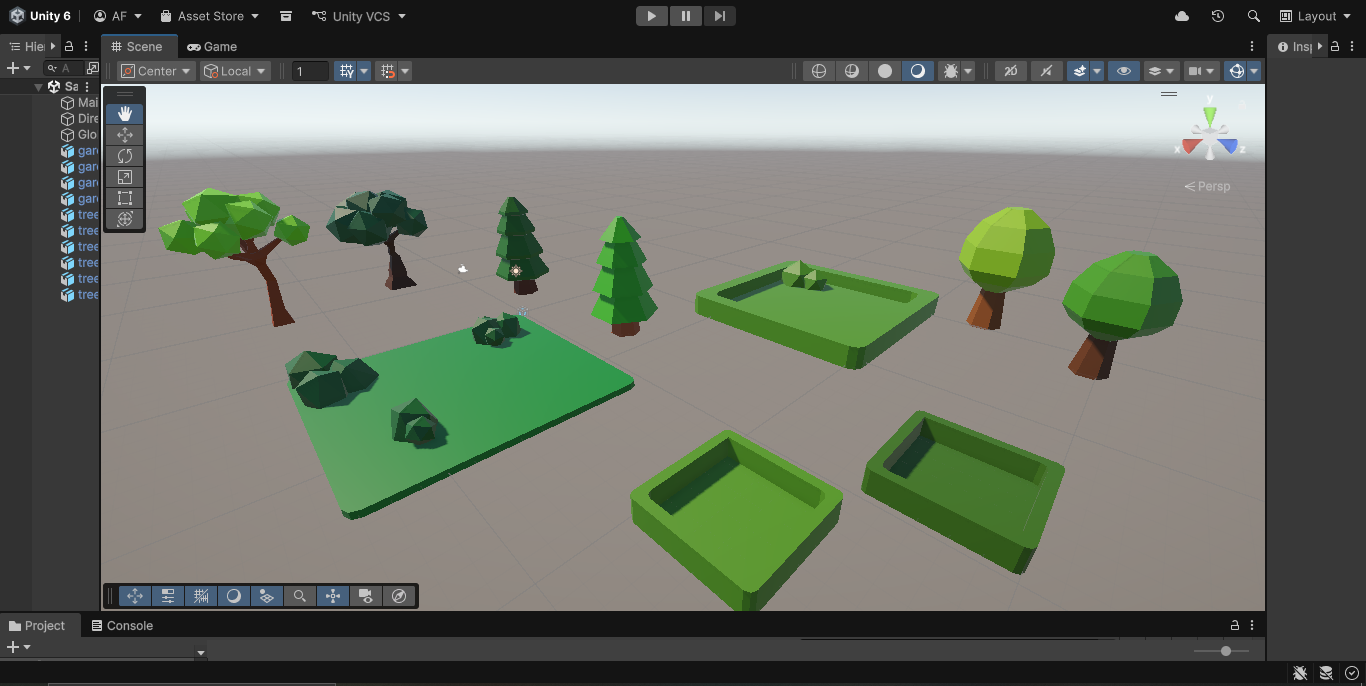1366x686 pixels.
Task: Toggle scene audio mute button
Action: tap(1046, 71)
